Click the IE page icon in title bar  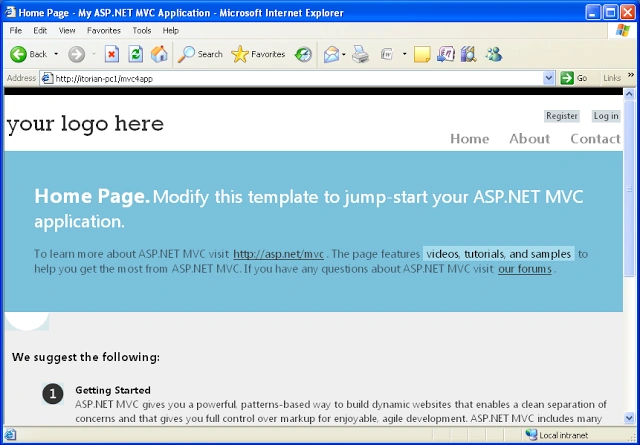coord(11,12)
